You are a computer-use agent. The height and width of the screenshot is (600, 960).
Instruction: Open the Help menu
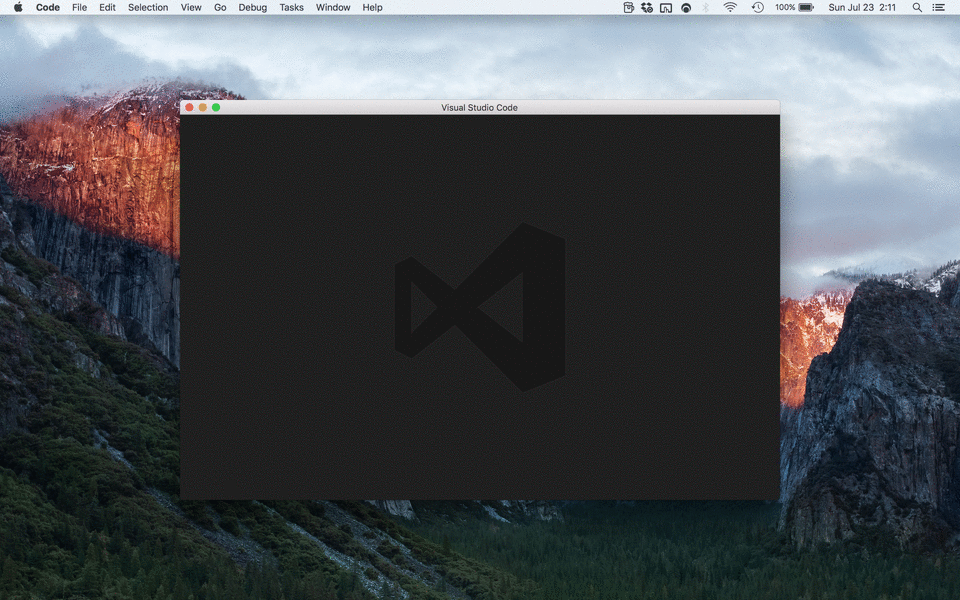click(x=372, y=7)
